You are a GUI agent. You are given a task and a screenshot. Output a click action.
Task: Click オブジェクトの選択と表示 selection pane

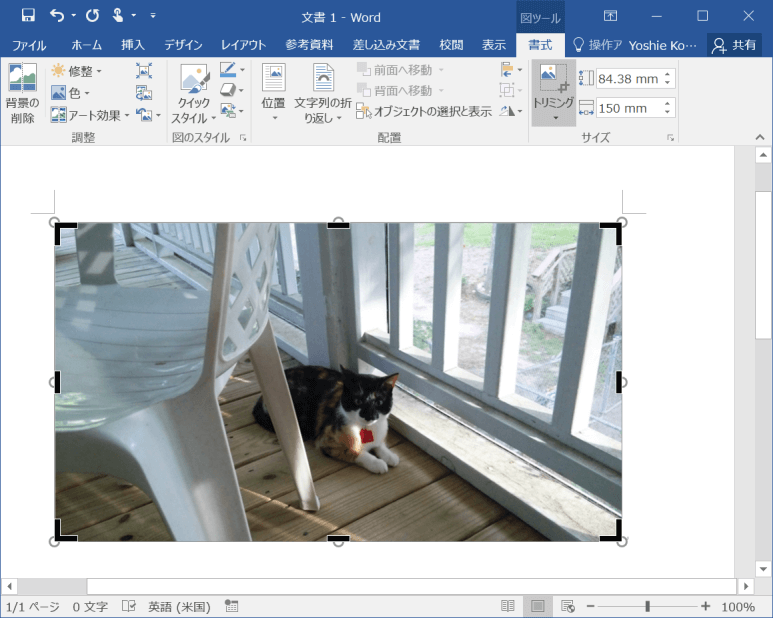(x=424, y=112)
